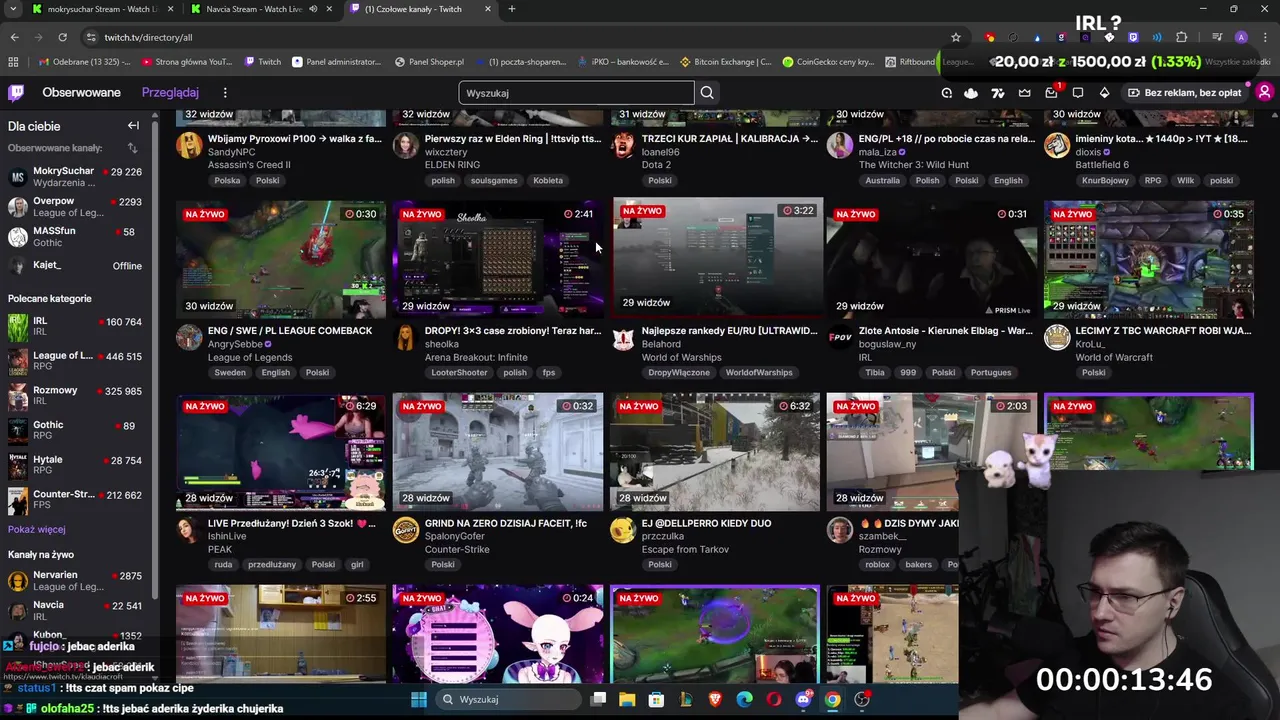Open a new browser tab
This screenshot has width=1280, height=720.
[x=512, y=9]
